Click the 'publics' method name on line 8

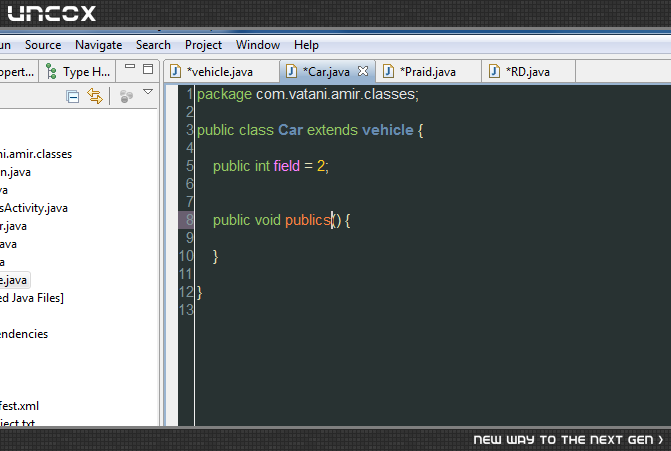coord(308,220)
